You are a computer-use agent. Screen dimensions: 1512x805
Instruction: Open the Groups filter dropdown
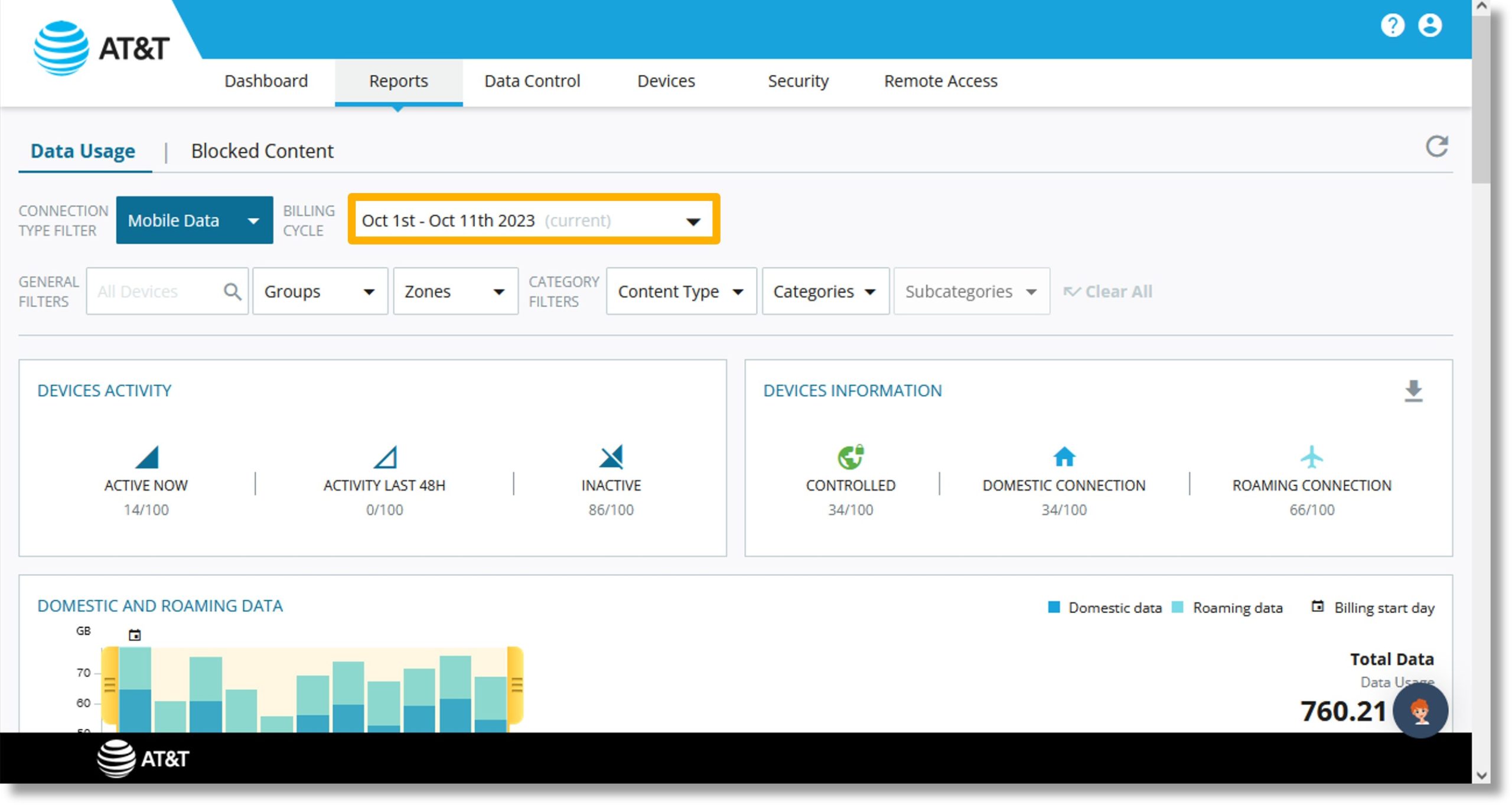pos(320,291)
